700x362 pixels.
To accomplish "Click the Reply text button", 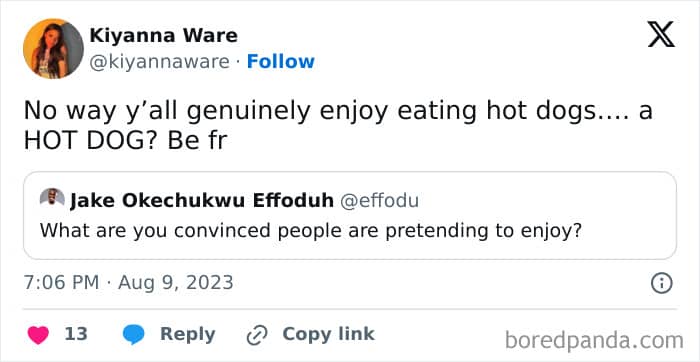I will [188, 334].
